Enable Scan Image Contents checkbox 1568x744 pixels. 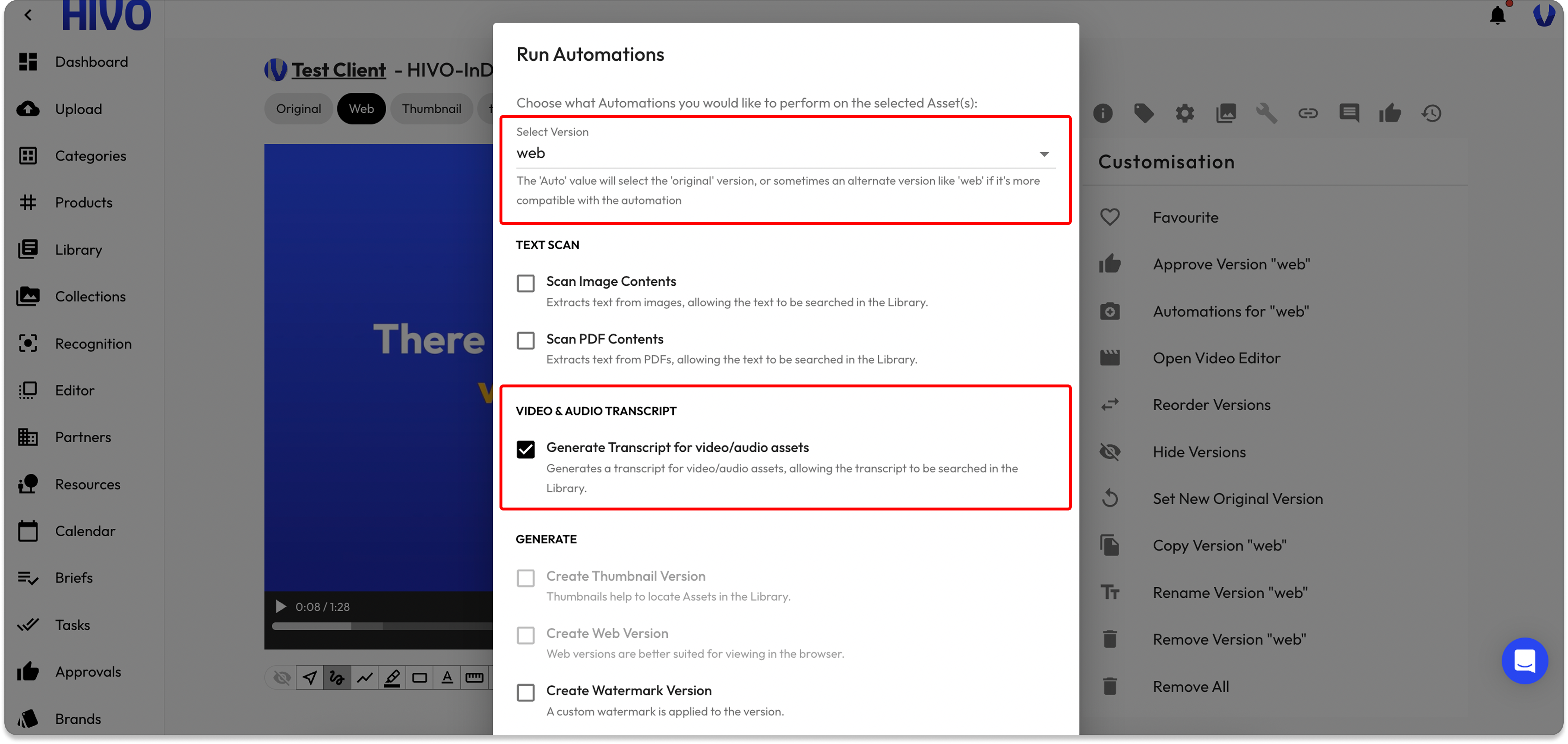pos(525,283)
